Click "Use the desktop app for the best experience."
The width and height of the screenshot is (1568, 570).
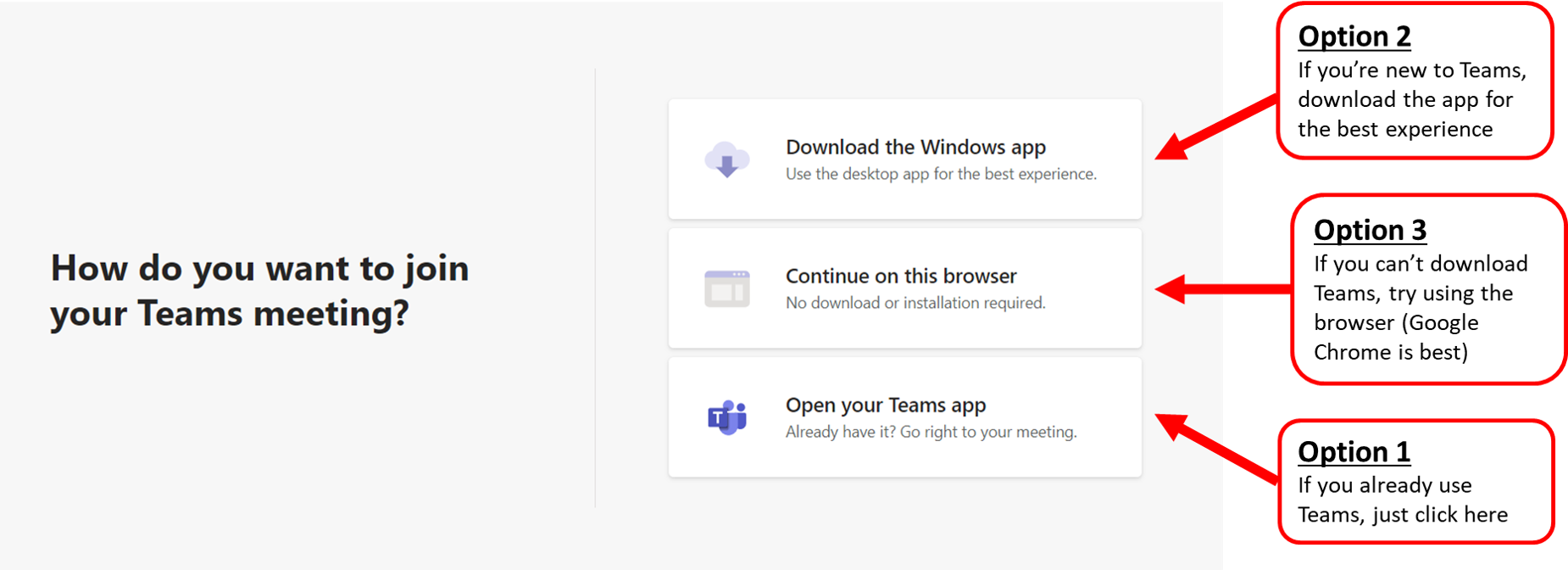click(941, 174)
